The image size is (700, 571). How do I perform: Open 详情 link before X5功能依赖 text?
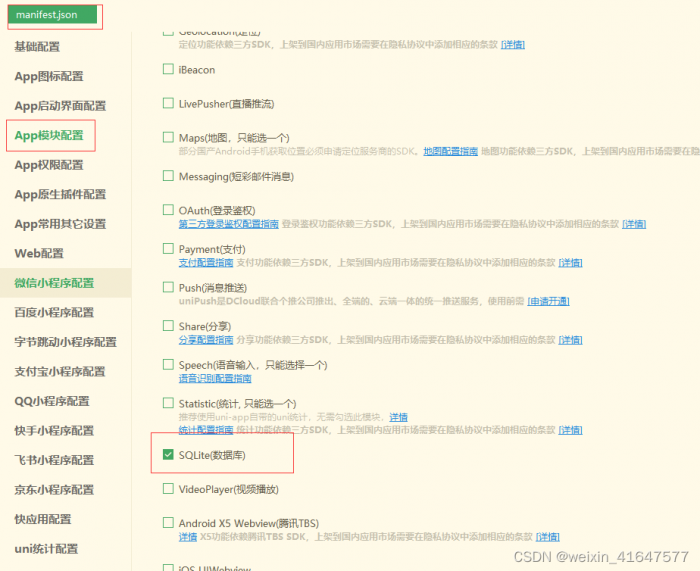coord(188,537)
